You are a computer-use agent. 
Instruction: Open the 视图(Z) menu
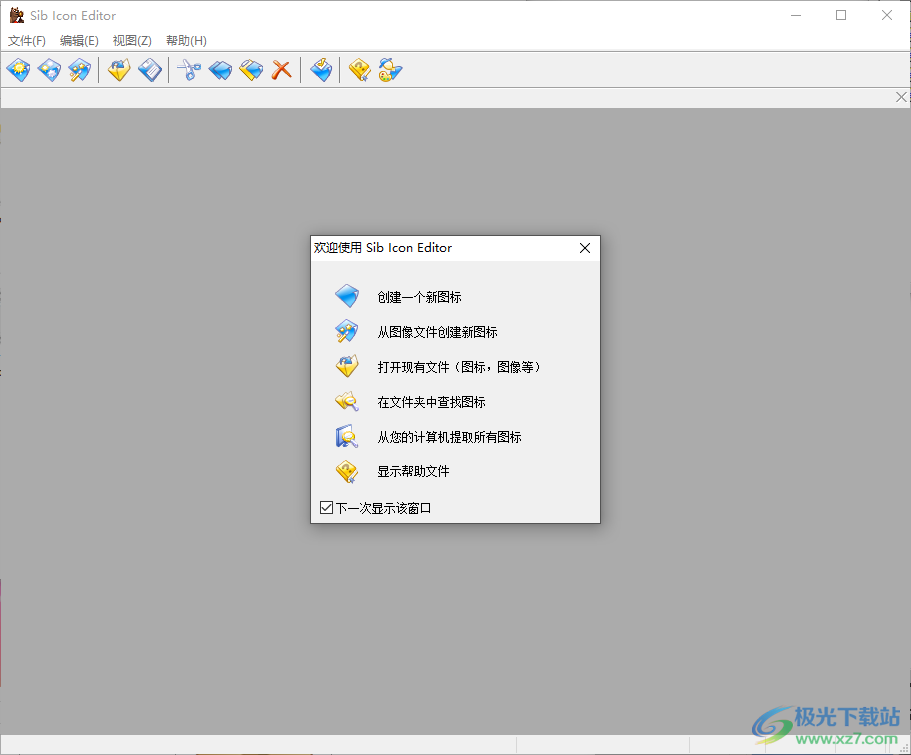(x=132, y=41)
